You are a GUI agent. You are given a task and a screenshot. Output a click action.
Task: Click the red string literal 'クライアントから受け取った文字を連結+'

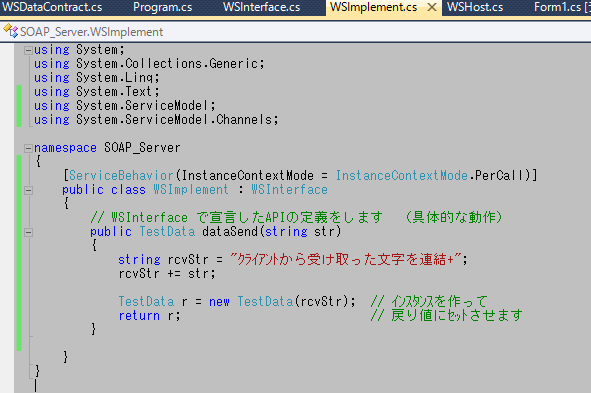[346, 259]
